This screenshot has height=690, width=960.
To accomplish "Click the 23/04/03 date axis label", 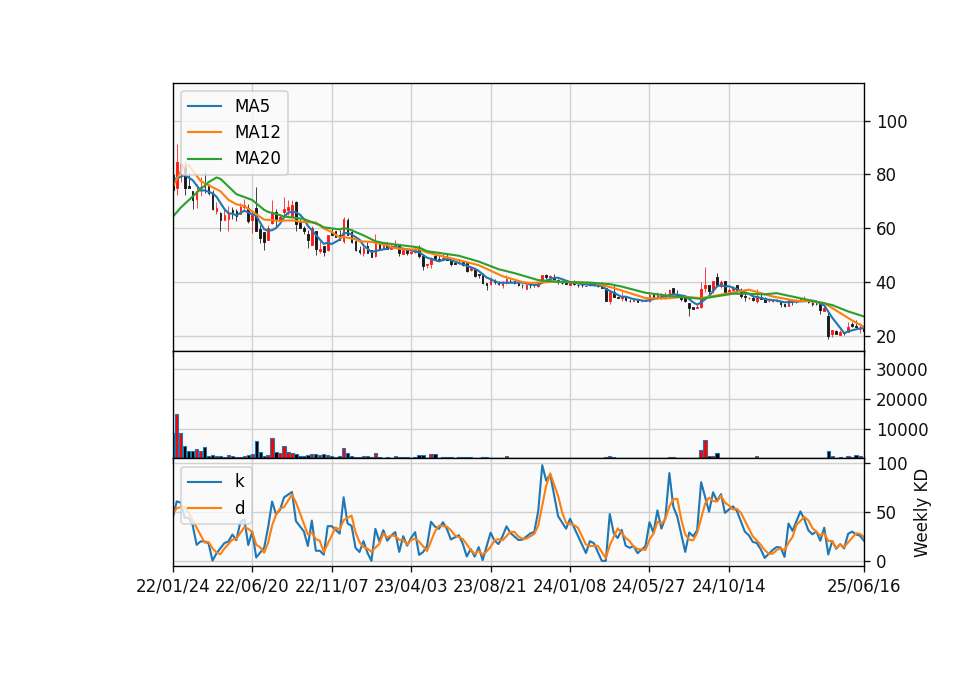I will (x=411, y=586).
